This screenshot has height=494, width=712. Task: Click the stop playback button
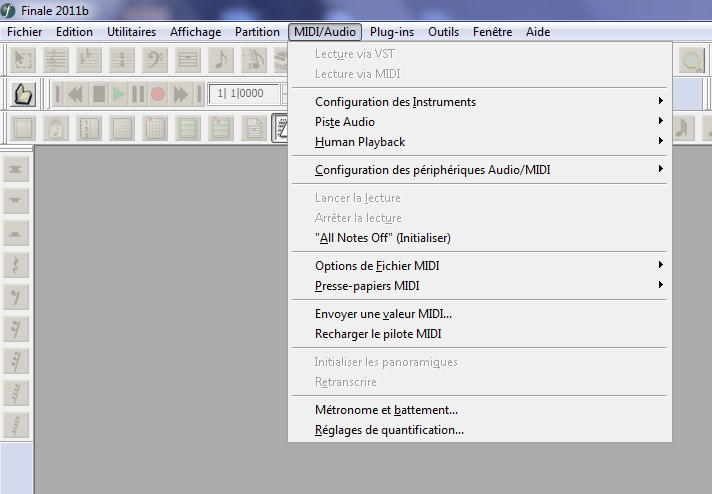pos(99,94)
